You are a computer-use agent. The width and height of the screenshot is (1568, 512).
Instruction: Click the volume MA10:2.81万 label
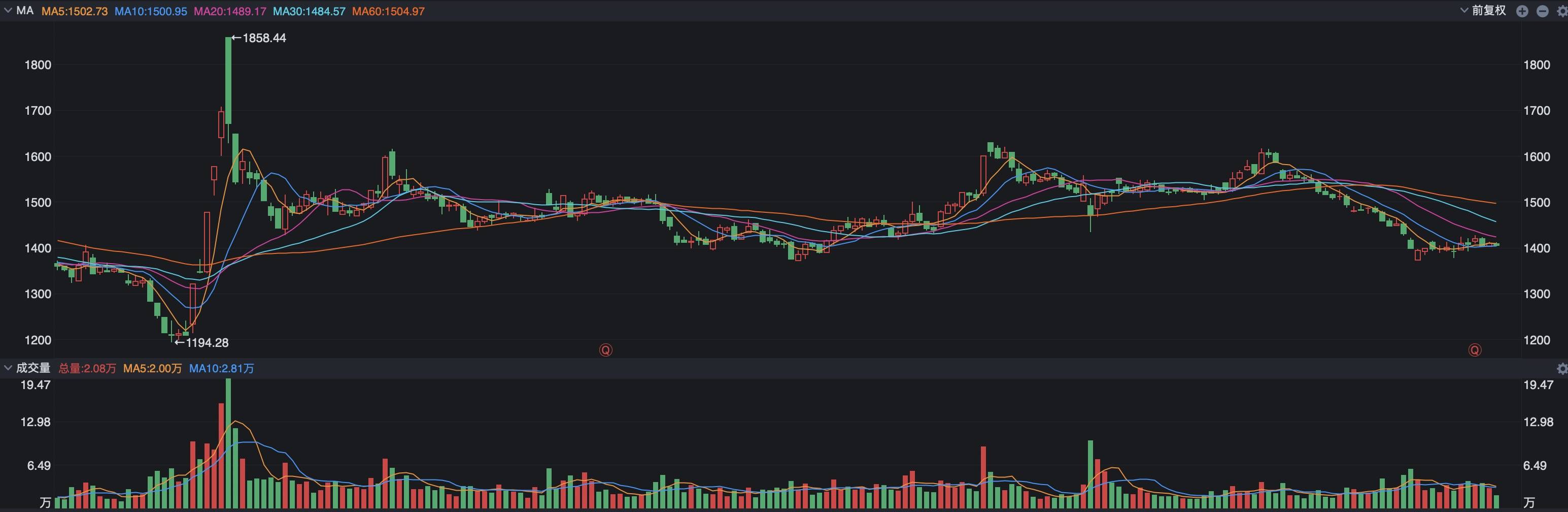[221, 368]
